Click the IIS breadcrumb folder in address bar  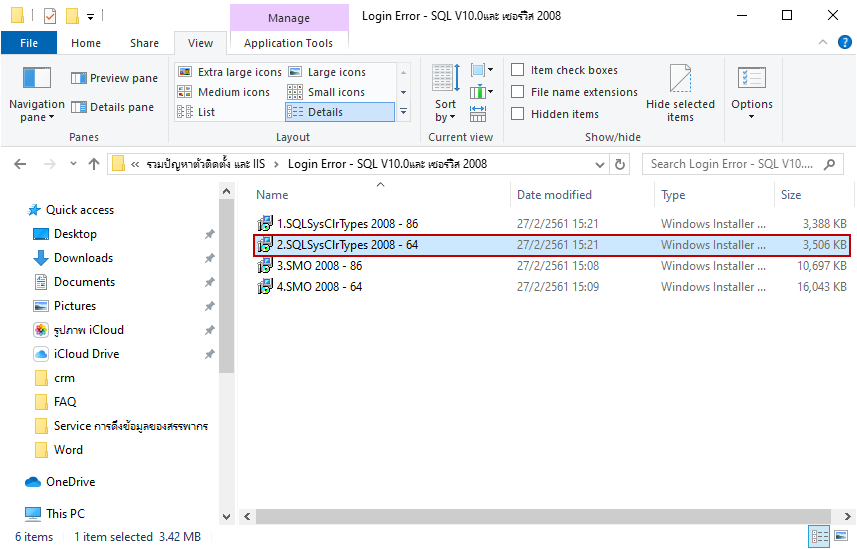tap(206, 164)
